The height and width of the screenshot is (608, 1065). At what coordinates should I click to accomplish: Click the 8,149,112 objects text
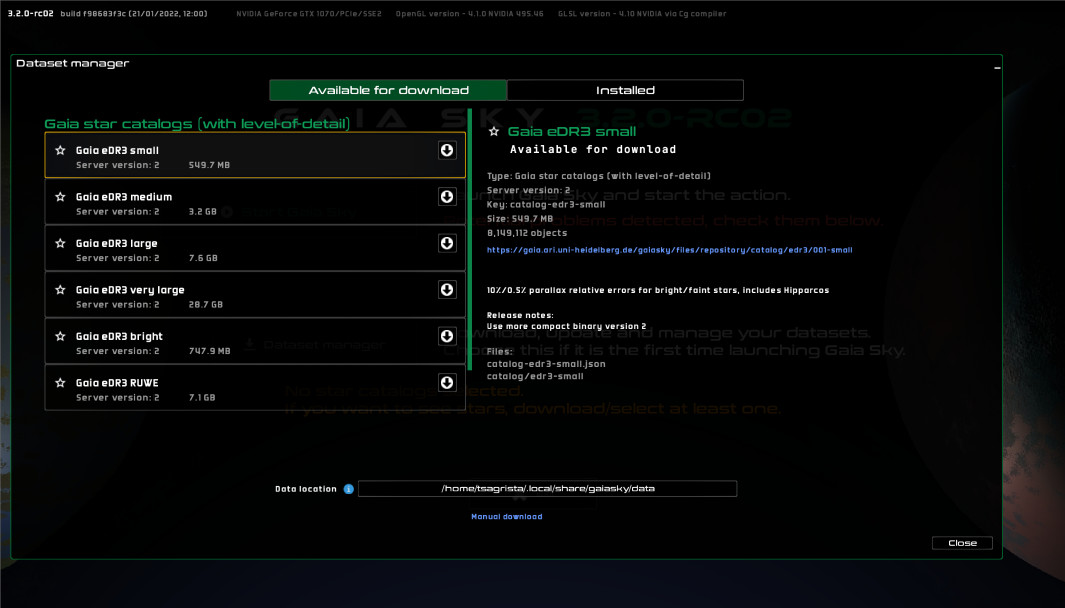point(526,233)
